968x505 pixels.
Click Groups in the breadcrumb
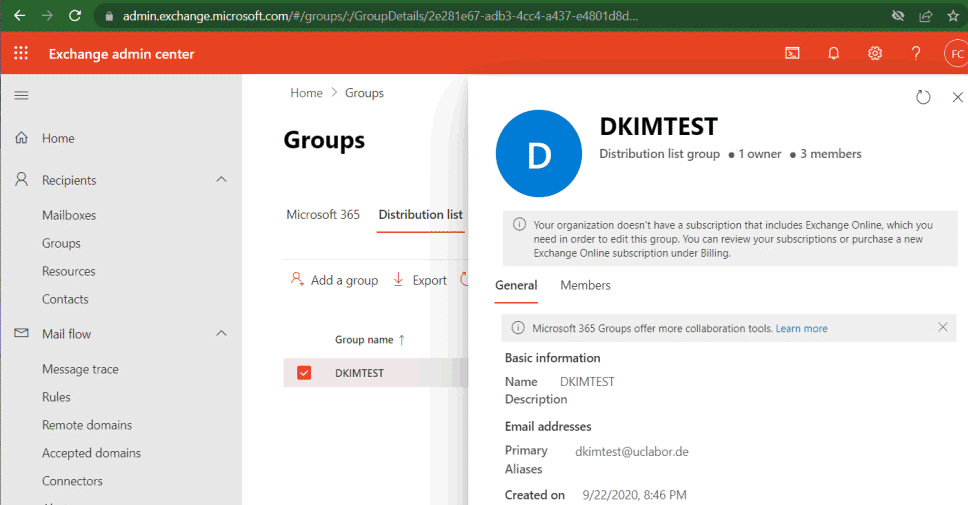pos(364,93)
